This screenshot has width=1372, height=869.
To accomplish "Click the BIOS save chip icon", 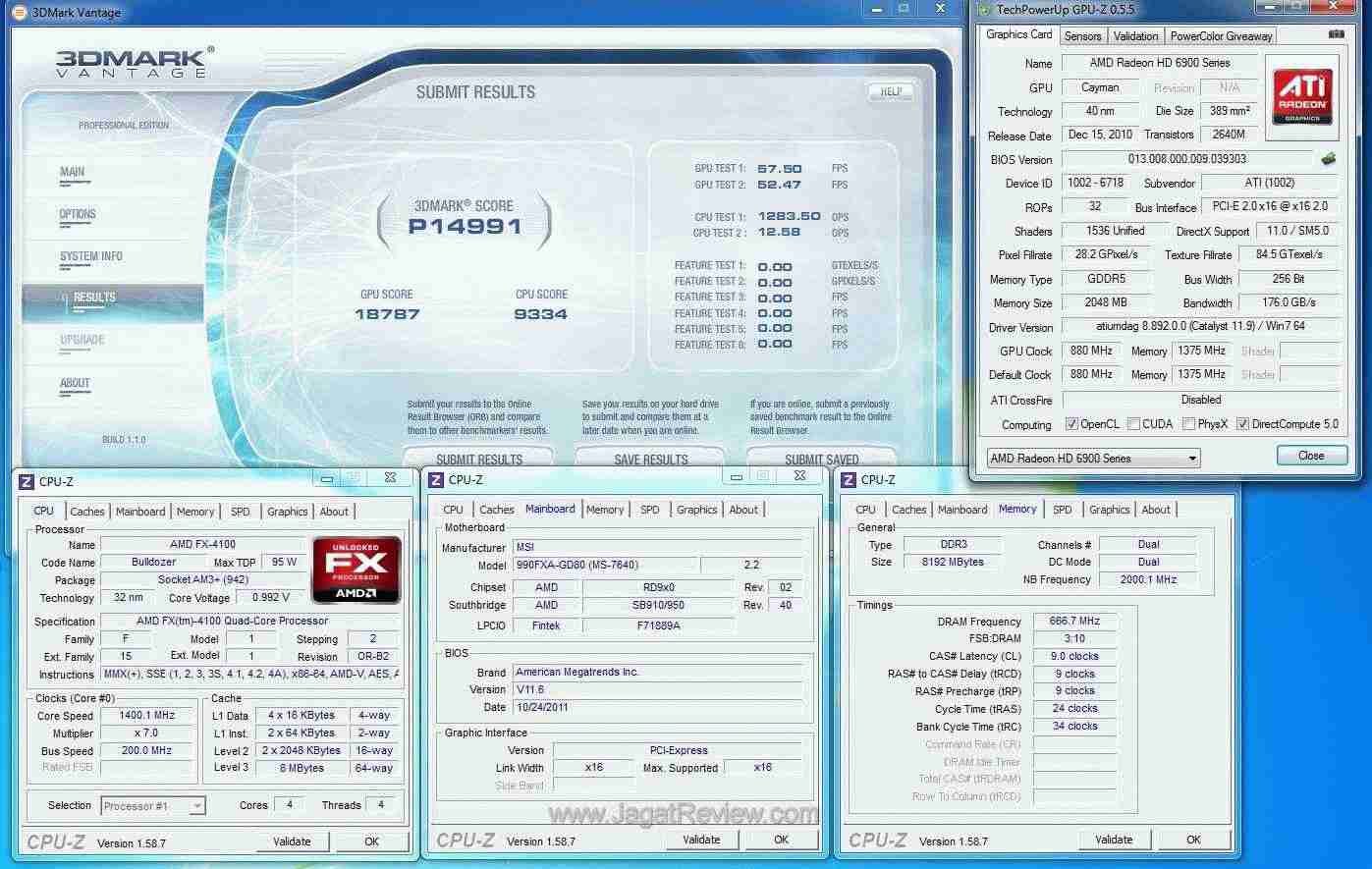I will coord(1329,159).
